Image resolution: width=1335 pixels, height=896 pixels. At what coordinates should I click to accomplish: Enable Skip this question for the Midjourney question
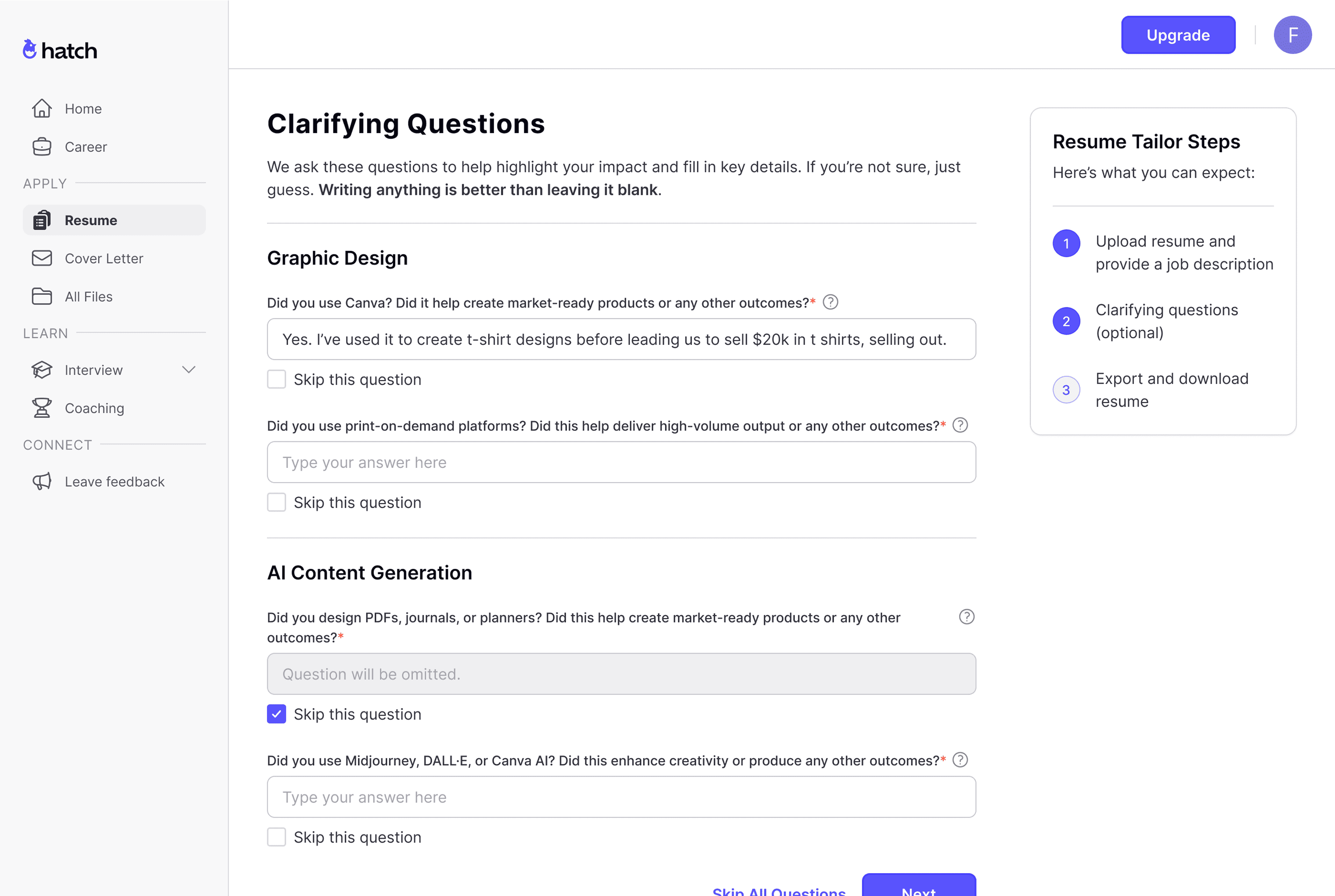point(276,837)
